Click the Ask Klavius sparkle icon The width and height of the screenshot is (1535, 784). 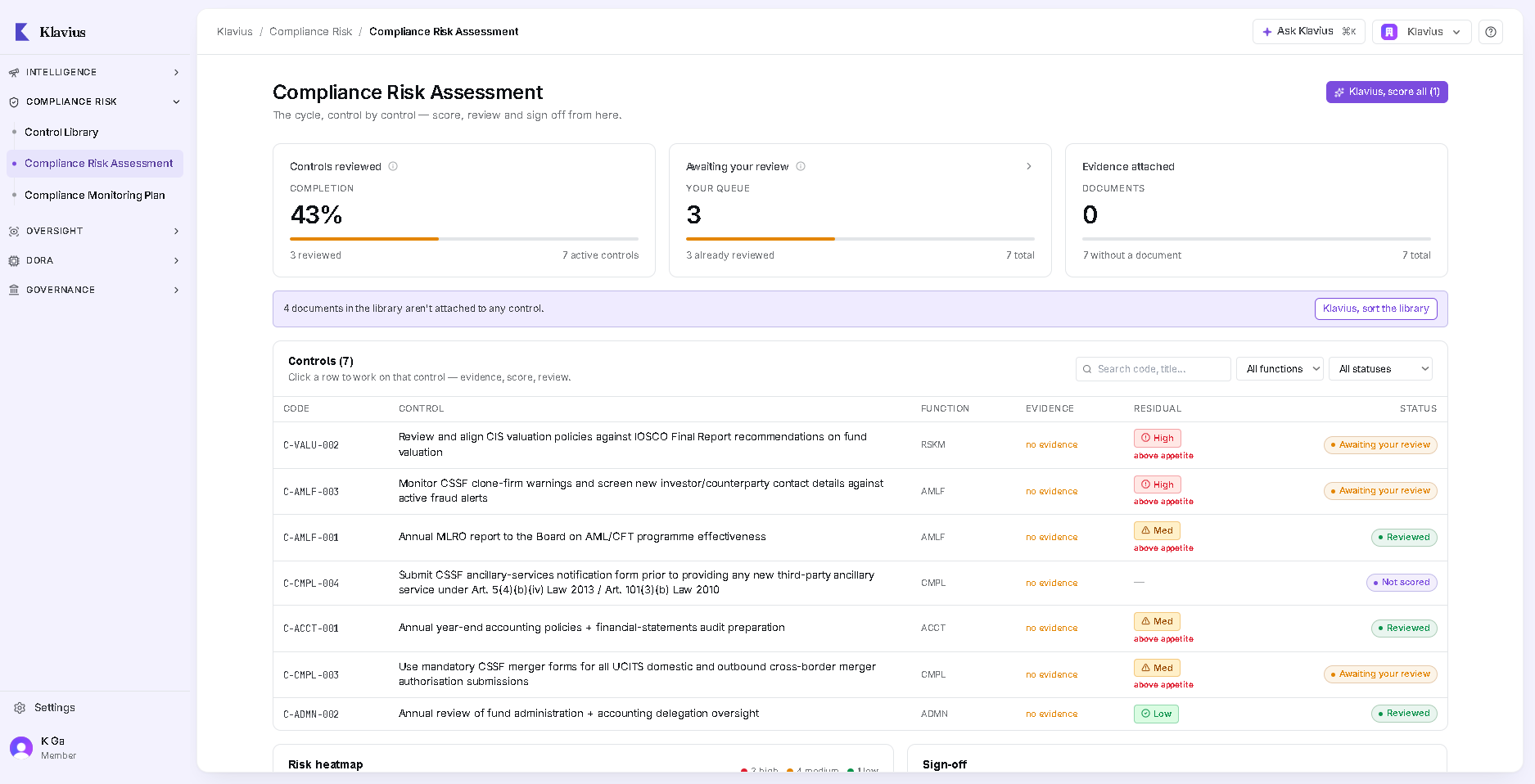coord(1267,32)
